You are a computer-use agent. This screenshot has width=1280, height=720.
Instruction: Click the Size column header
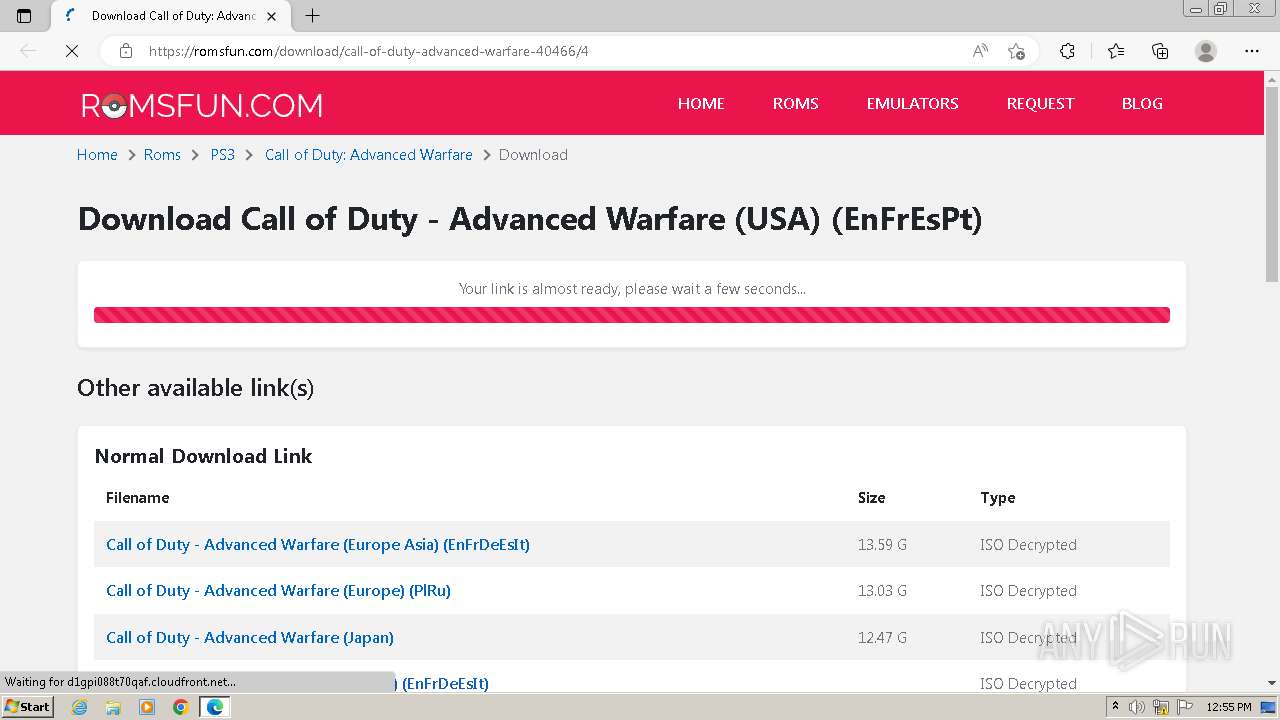[x=871, y=498]
